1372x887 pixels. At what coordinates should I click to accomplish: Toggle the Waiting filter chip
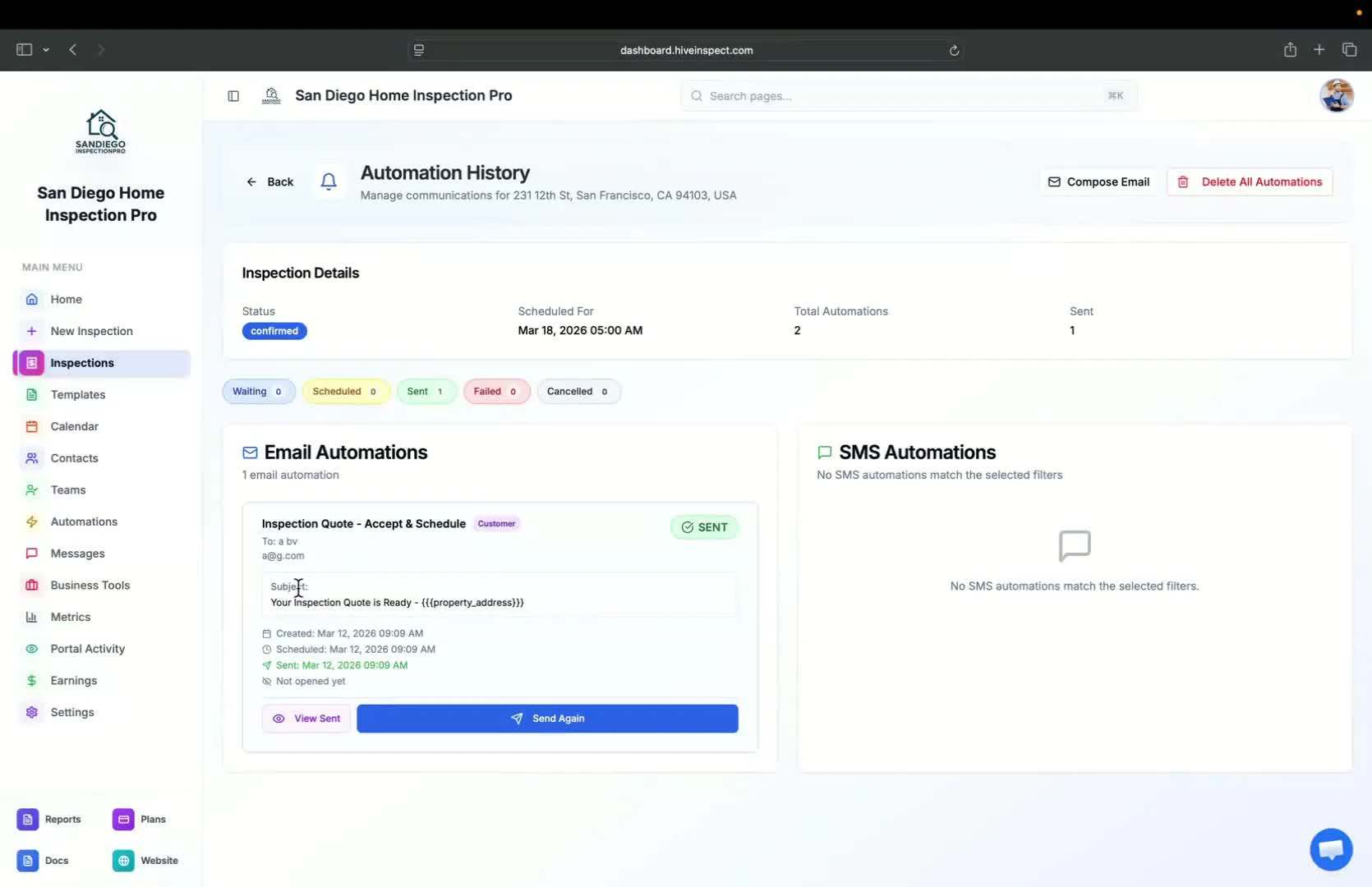(x=258, y=392)
